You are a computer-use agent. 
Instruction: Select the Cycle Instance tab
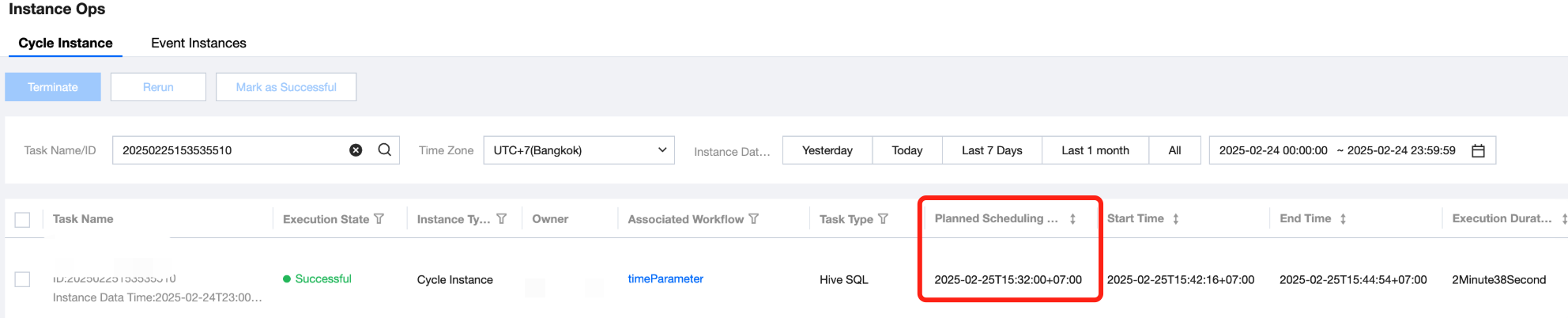pyautogui.click(x=66, y=43)
